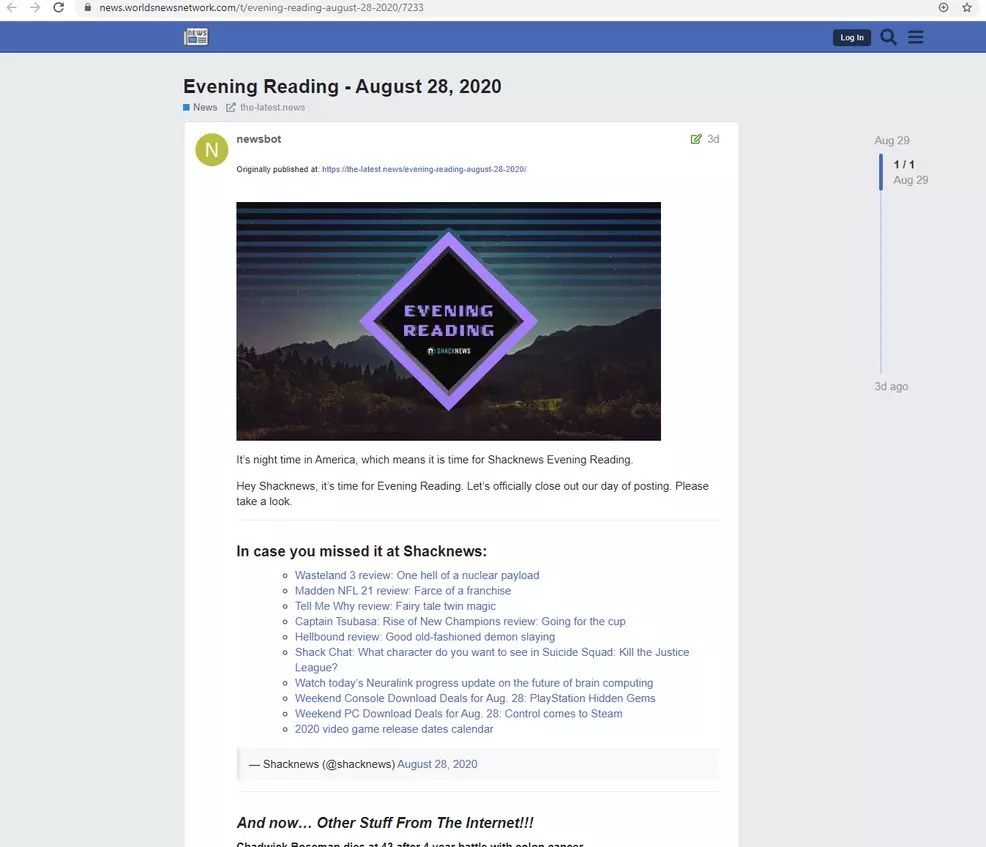Click the browser zoom indicator icon
The image size is (986, 847).
tap(943, 7)
